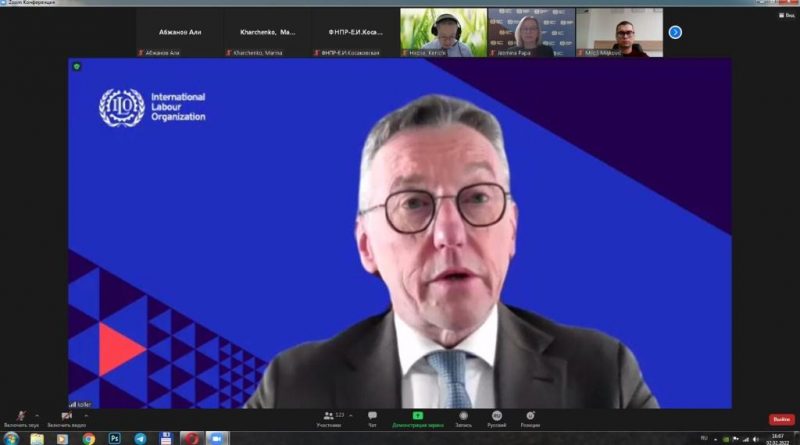This screenshot has height=445, width=800.
Task: Unmute the microphone (Включить звук)
Action: coord(21,419)
